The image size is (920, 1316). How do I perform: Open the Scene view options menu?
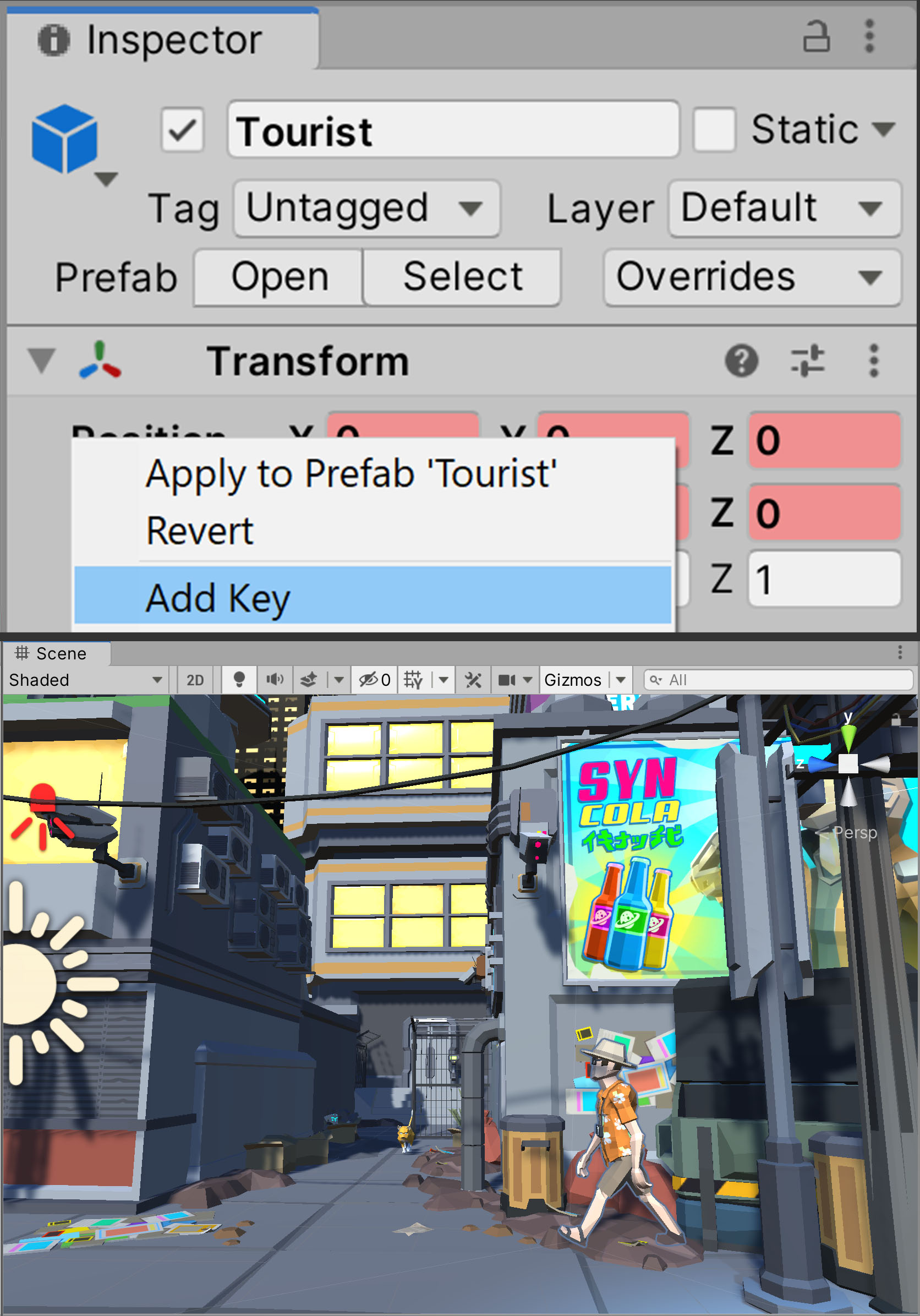tap(900, 652)
